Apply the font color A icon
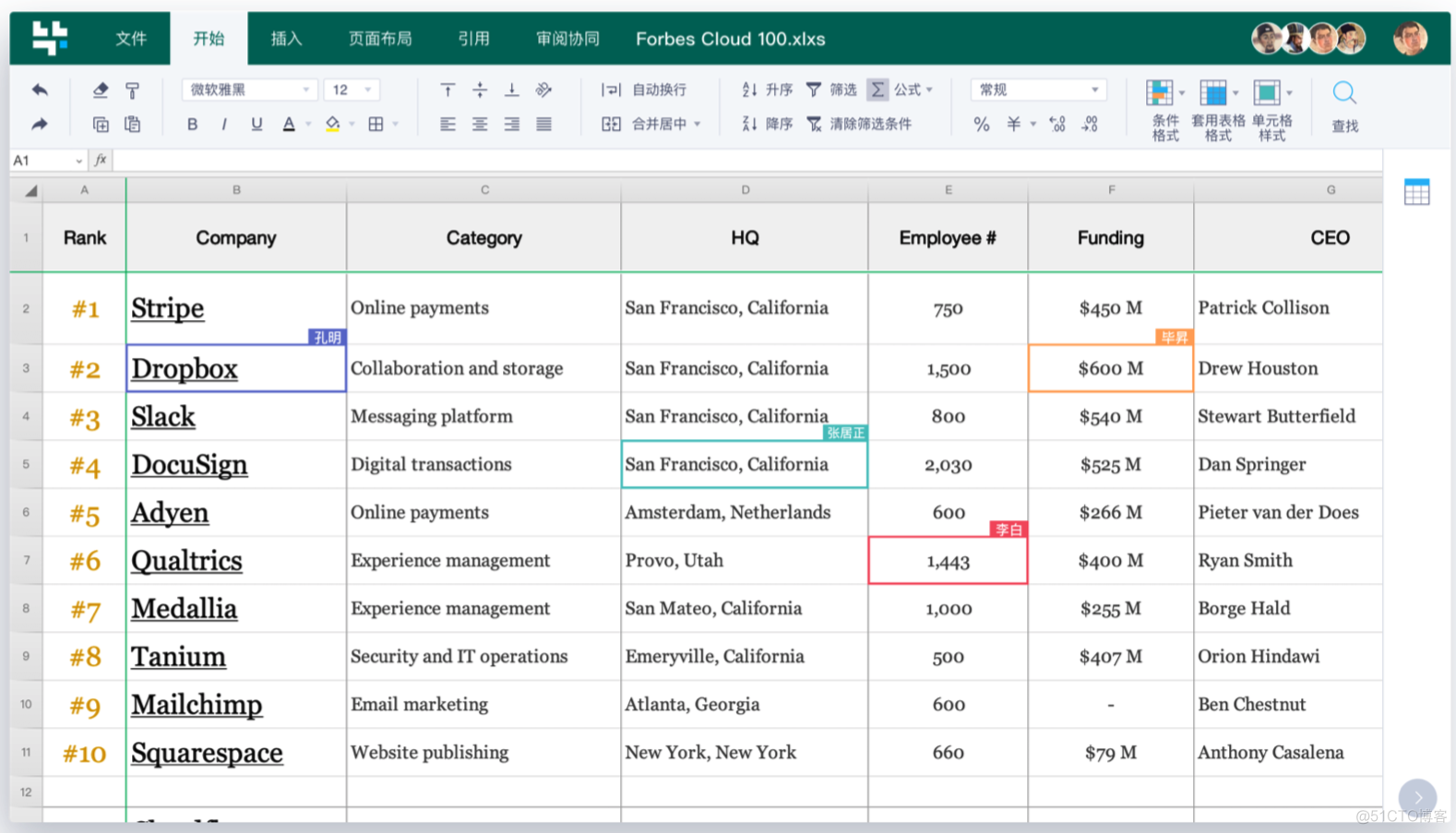1456x833 pixels. pyautogui.click(x=289, y=124)
